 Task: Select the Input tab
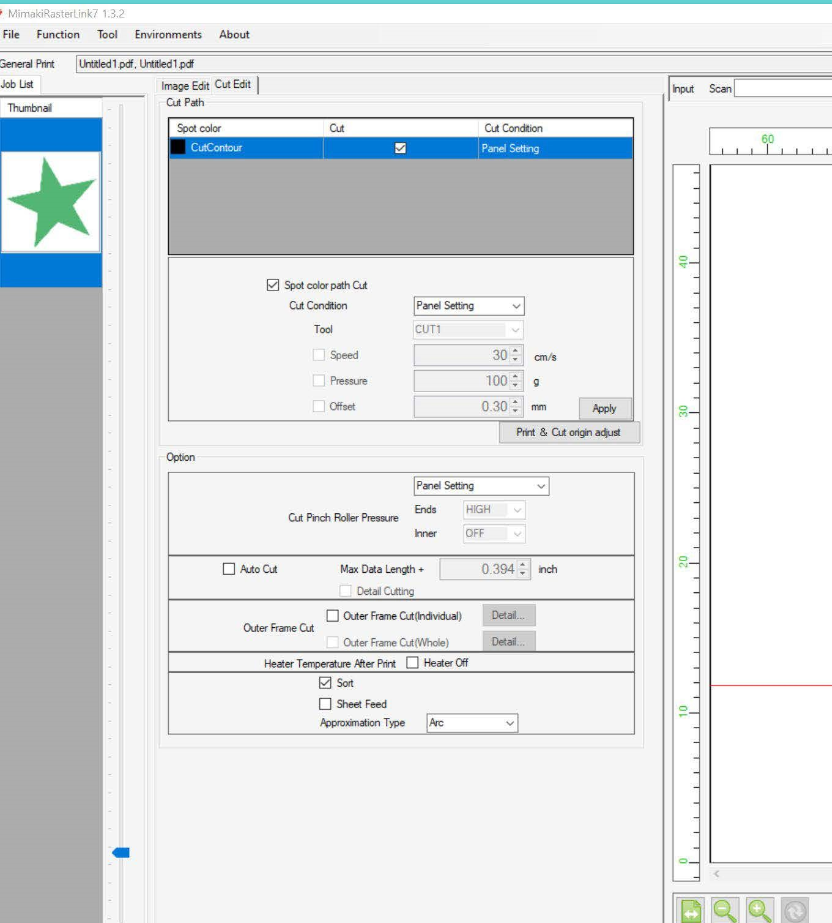point(683,89)
